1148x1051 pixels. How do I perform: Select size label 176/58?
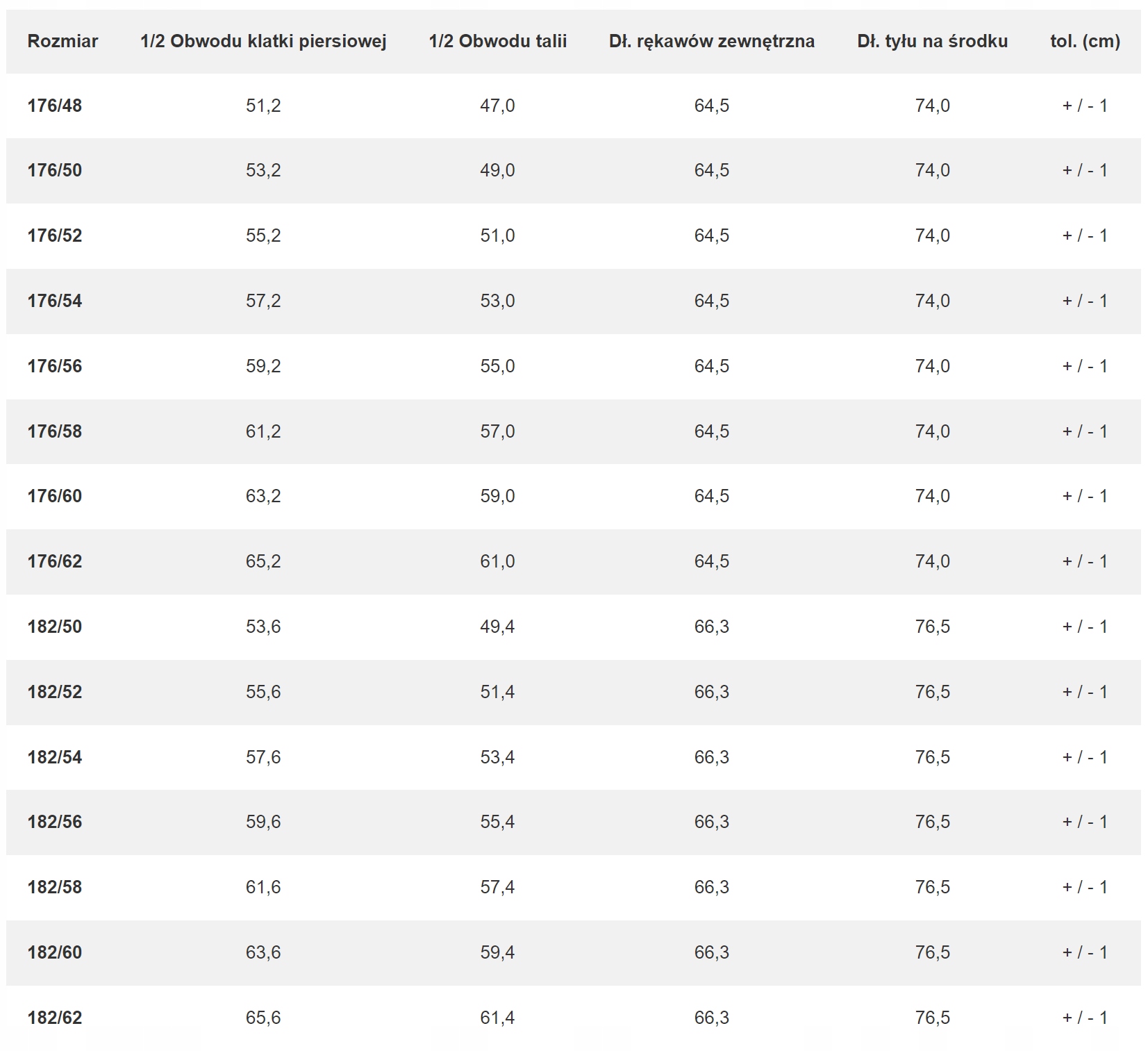(x=55, y=431)
